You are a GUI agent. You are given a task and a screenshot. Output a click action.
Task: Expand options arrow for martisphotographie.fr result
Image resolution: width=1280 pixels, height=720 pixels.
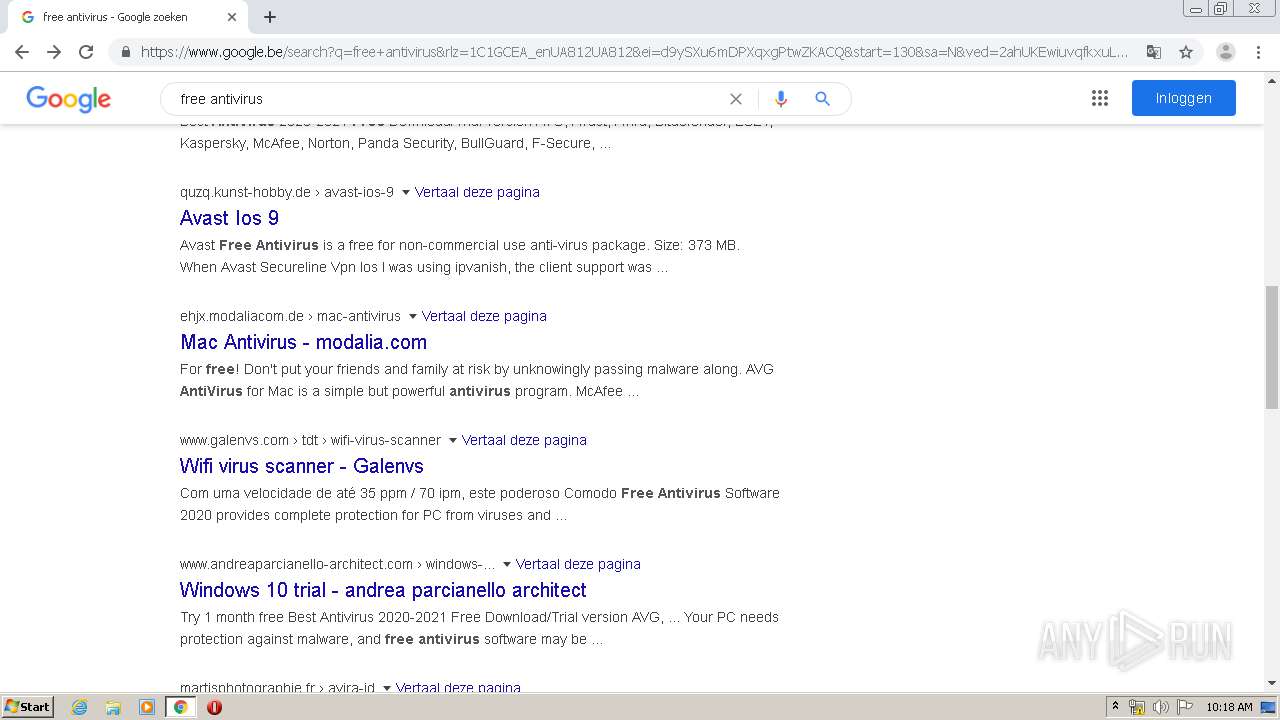386,688
